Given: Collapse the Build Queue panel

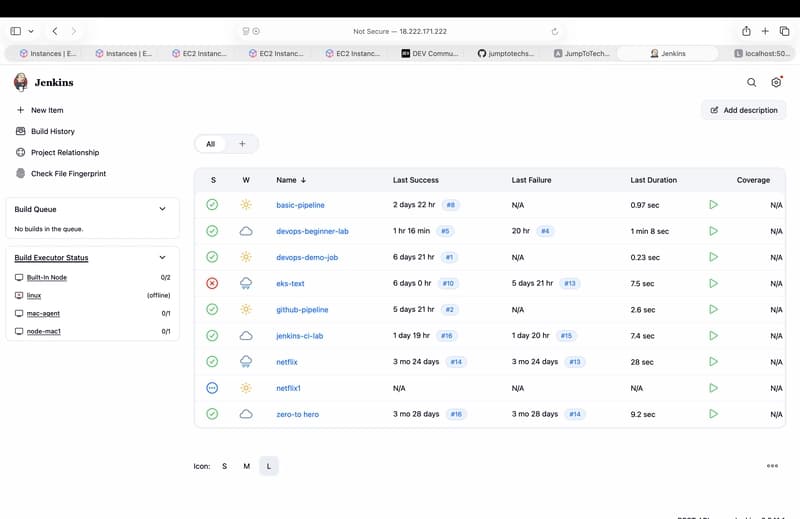Looking at the screenshot, I should point(163,209).
